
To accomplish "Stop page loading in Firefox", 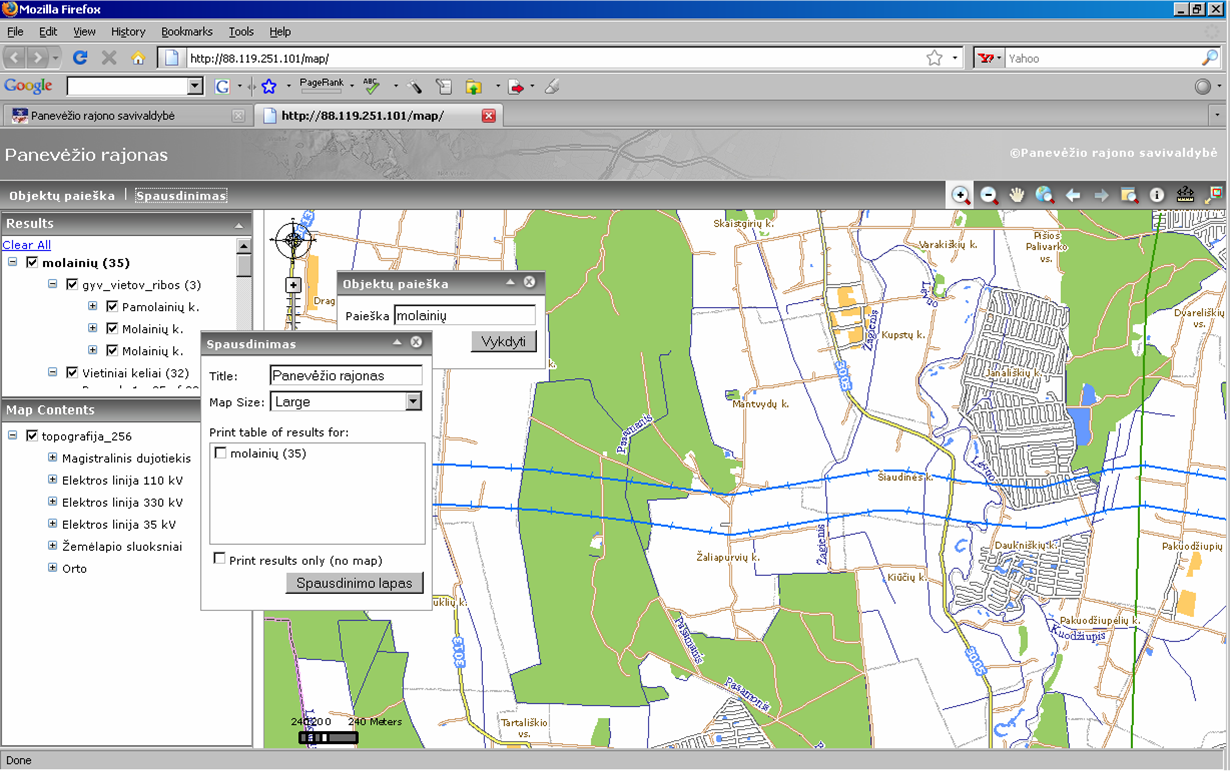I will (109, 58).
